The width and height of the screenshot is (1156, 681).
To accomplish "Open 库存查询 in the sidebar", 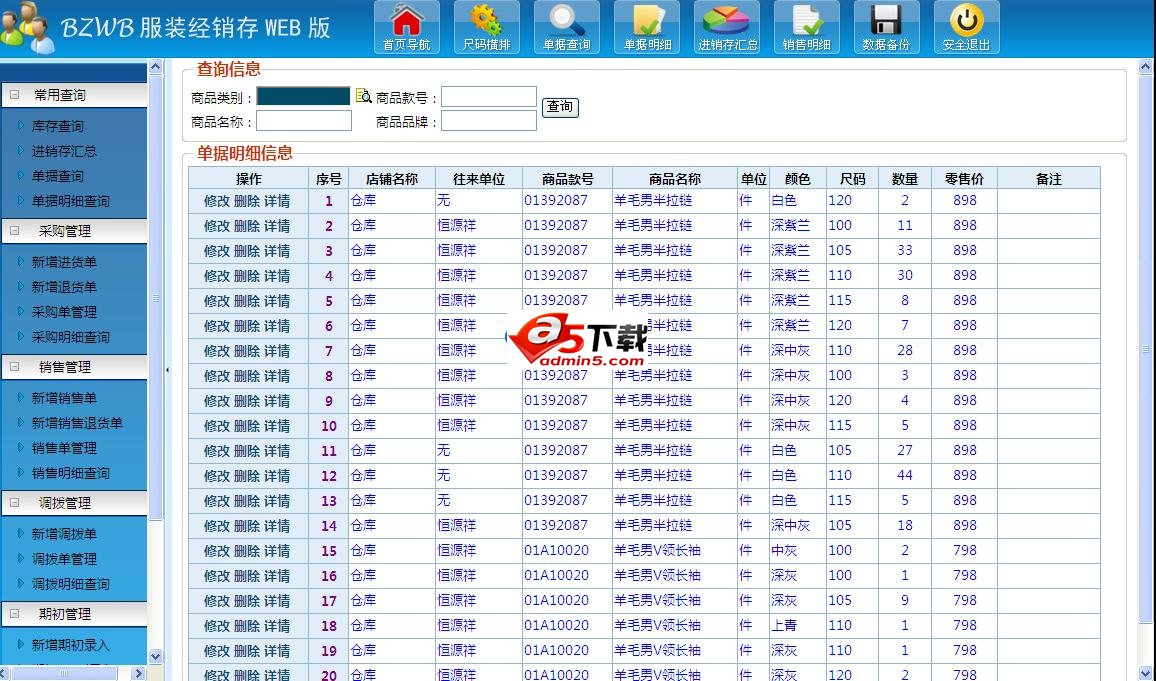I will [x=57, y=126].
